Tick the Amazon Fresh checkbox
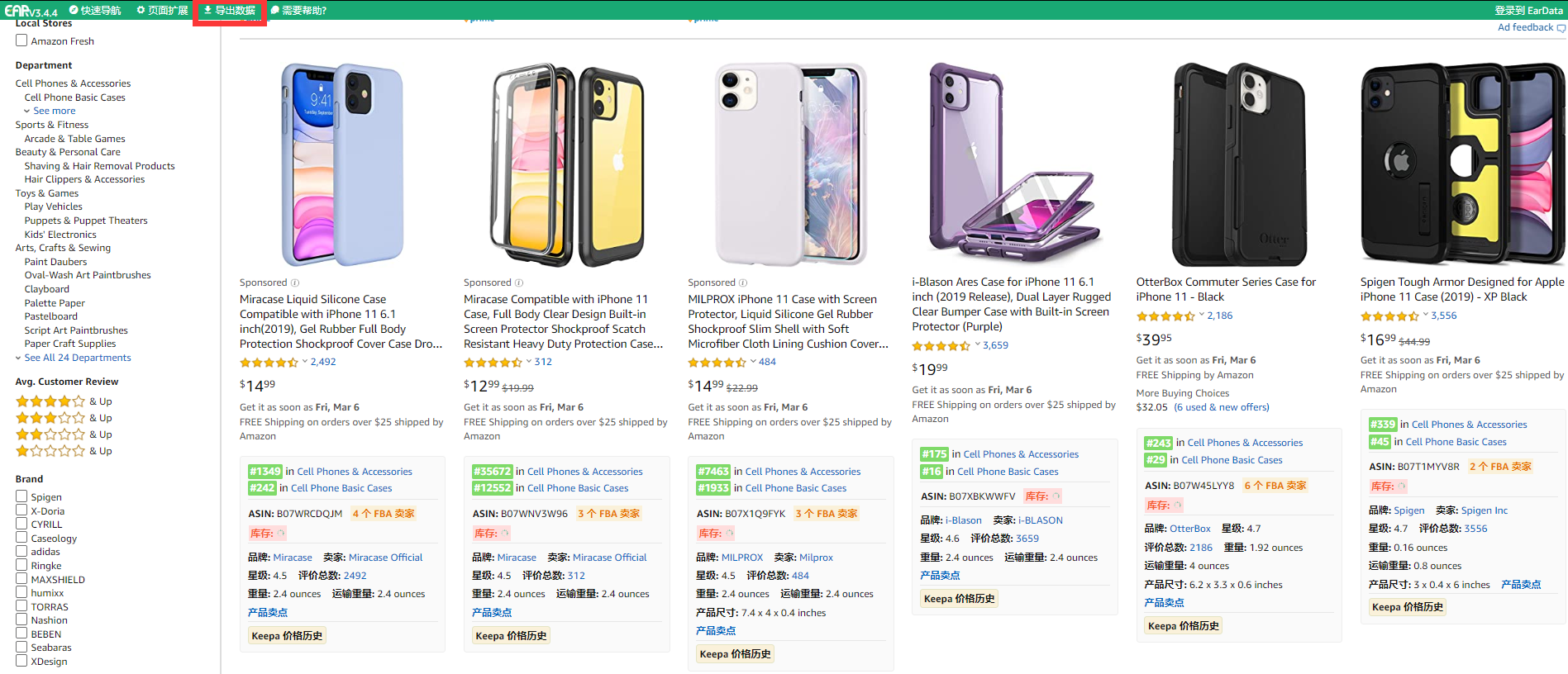 pos(21,40)
